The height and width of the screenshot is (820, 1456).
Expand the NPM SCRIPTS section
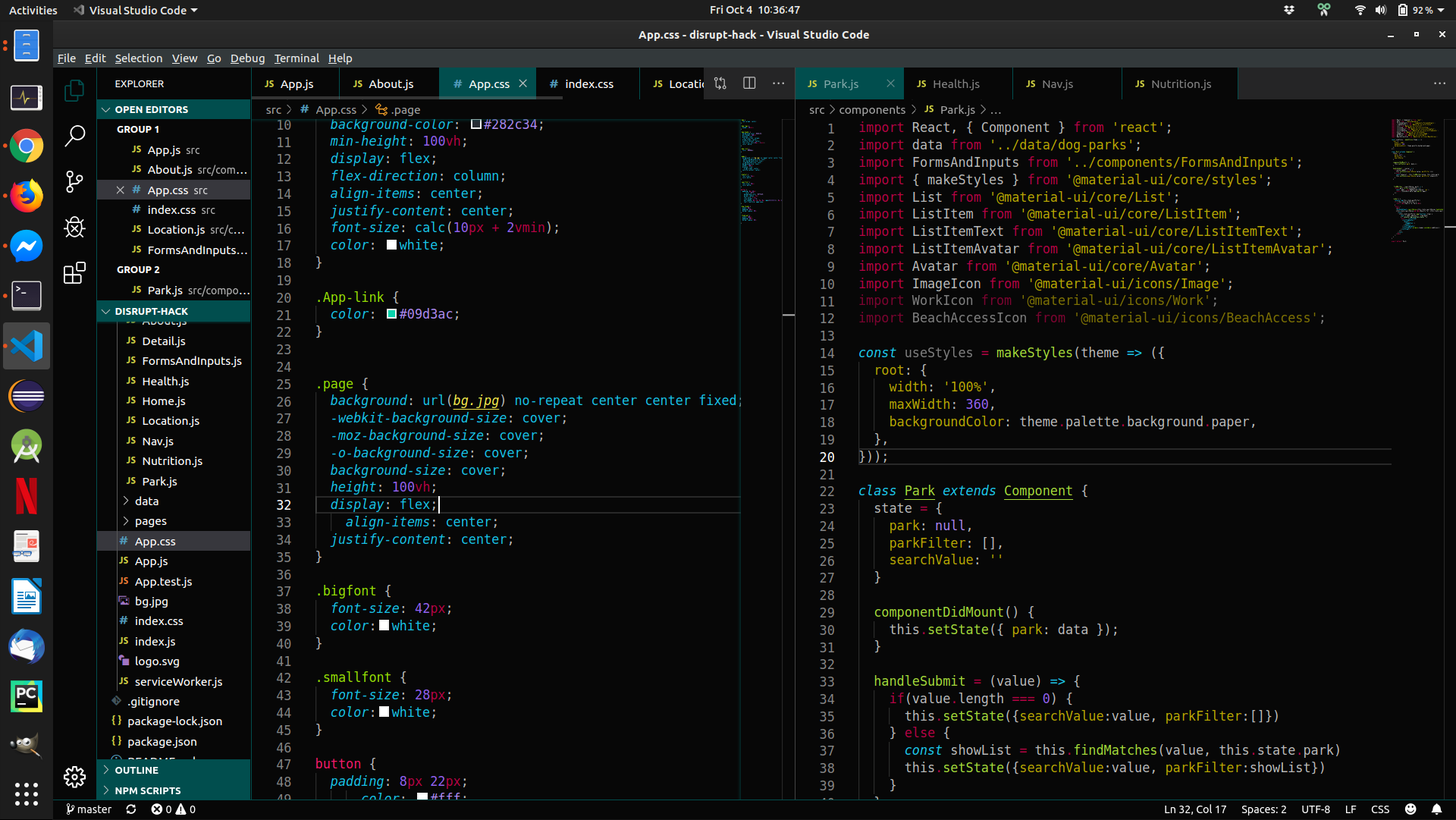point(147,790)
